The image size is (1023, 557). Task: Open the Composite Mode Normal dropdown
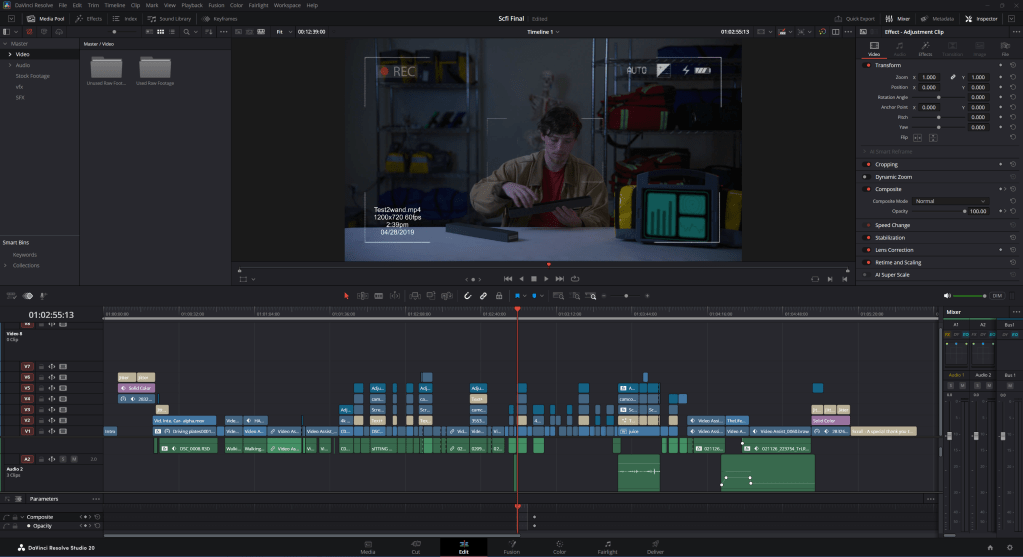click(x=950, y=201)
